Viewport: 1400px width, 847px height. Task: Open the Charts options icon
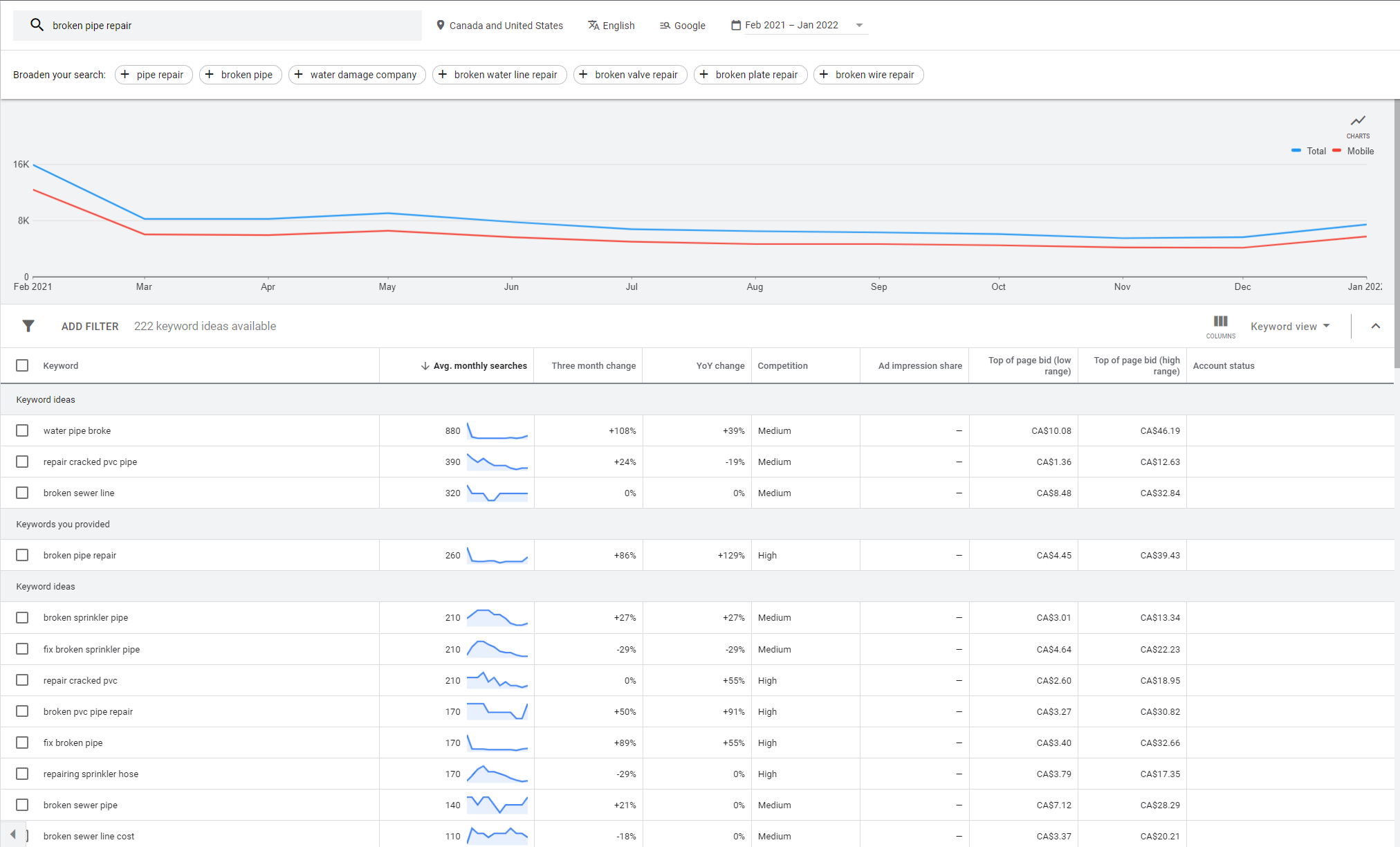(x=1358, y=120)
